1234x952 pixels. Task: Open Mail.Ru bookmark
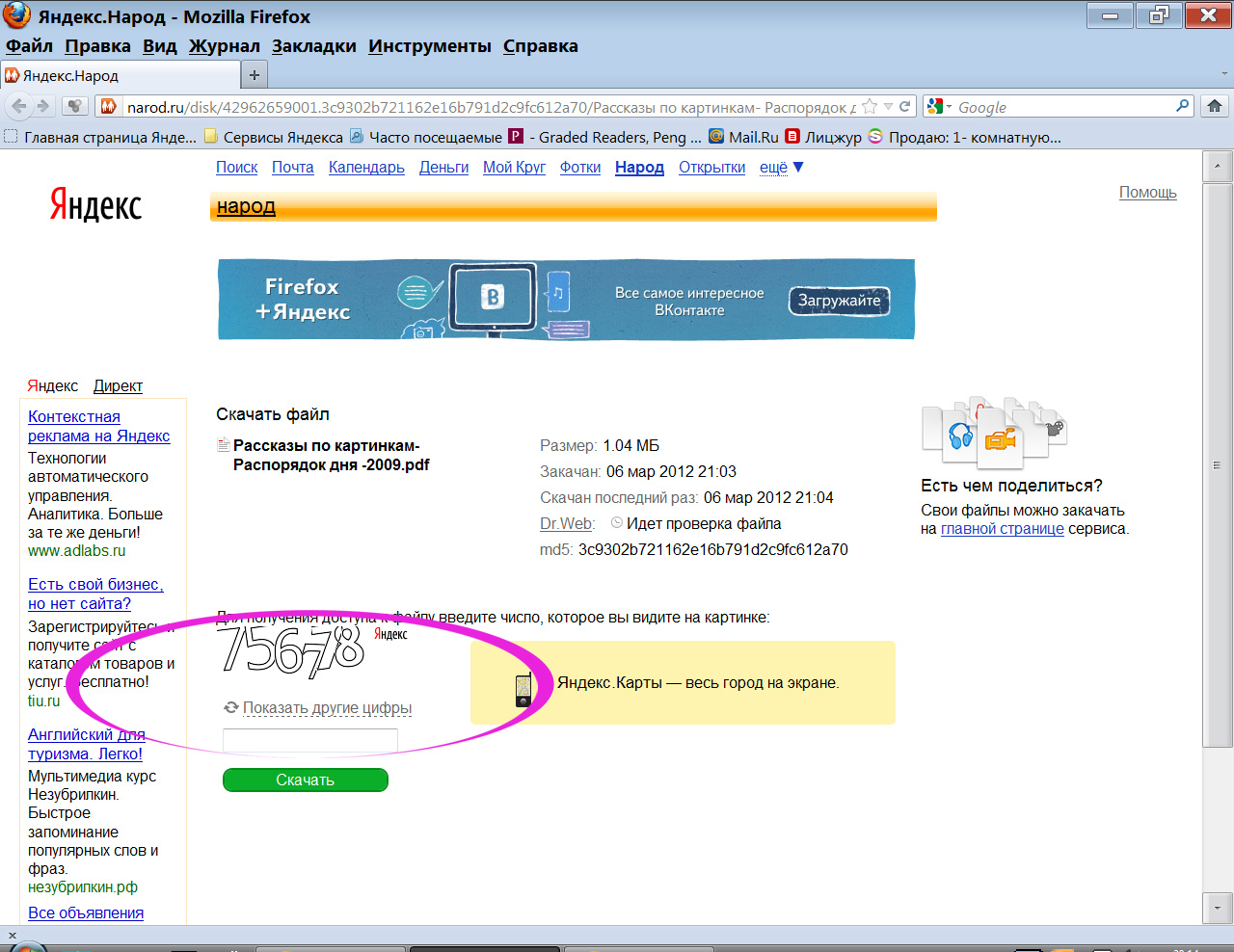[x=743, y=137]
